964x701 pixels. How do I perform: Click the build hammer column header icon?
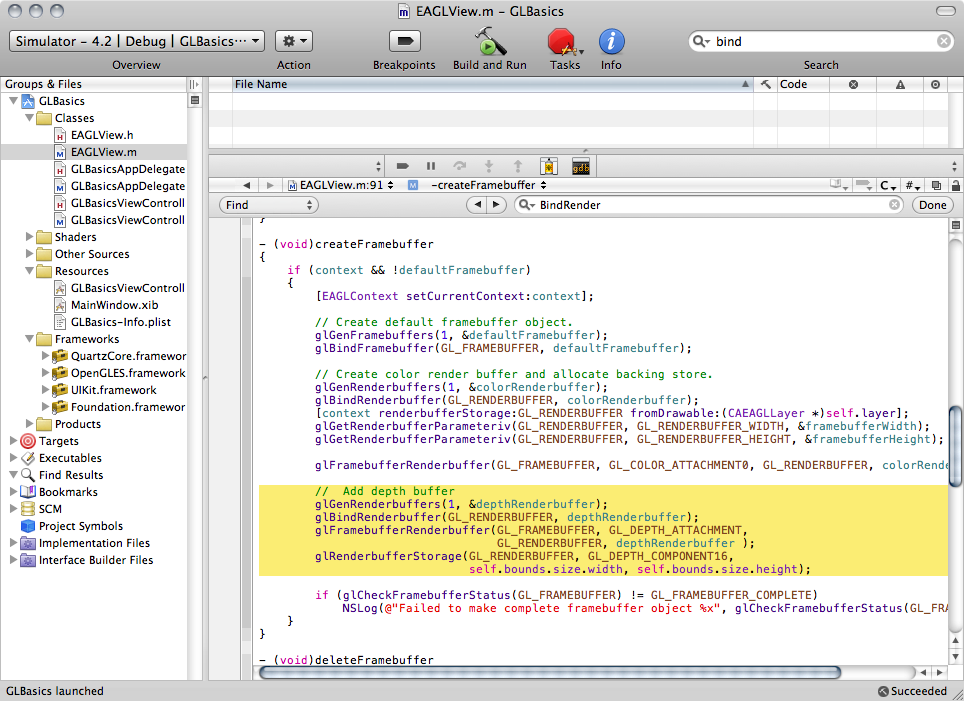click(x=765, y=84)
